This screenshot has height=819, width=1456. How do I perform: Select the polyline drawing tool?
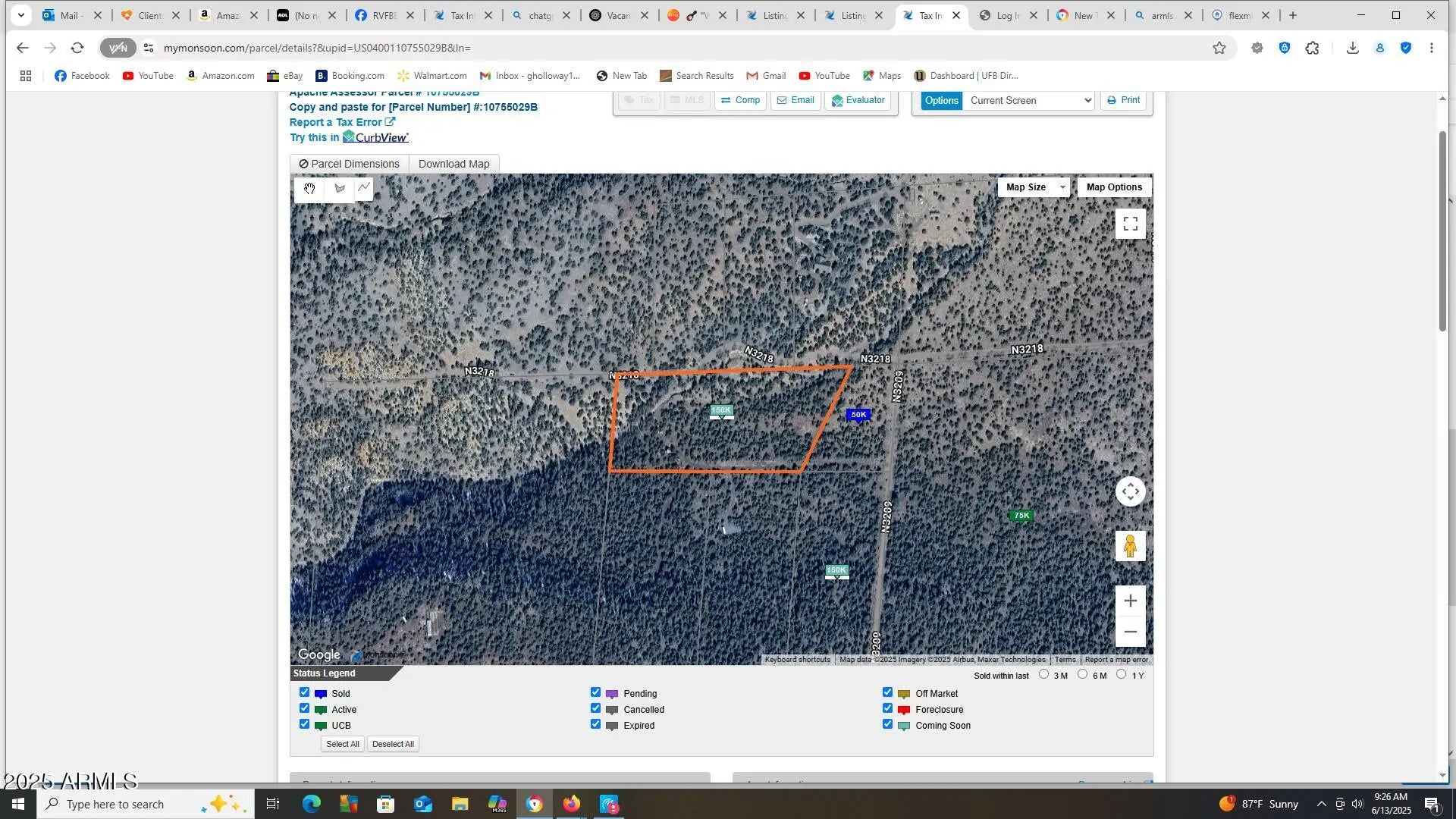click(365, 187)
